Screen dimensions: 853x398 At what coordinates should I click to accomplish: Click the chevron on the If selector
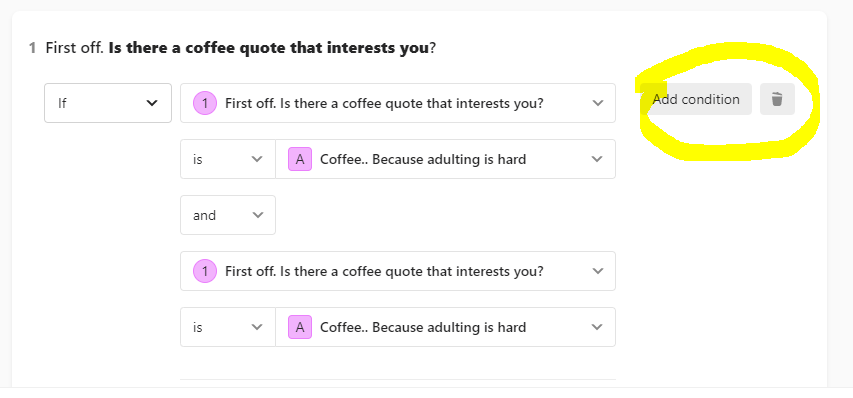[152, 103]
